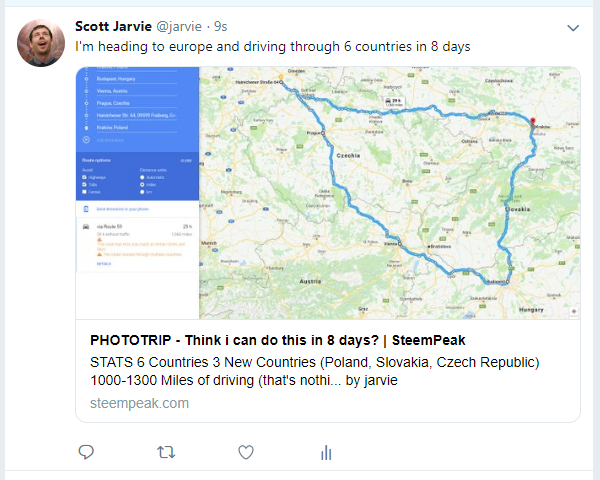Open tweet analytics bar chart icon
The height and width of the screenshot is (480, 600).
[x=326, y=452]
